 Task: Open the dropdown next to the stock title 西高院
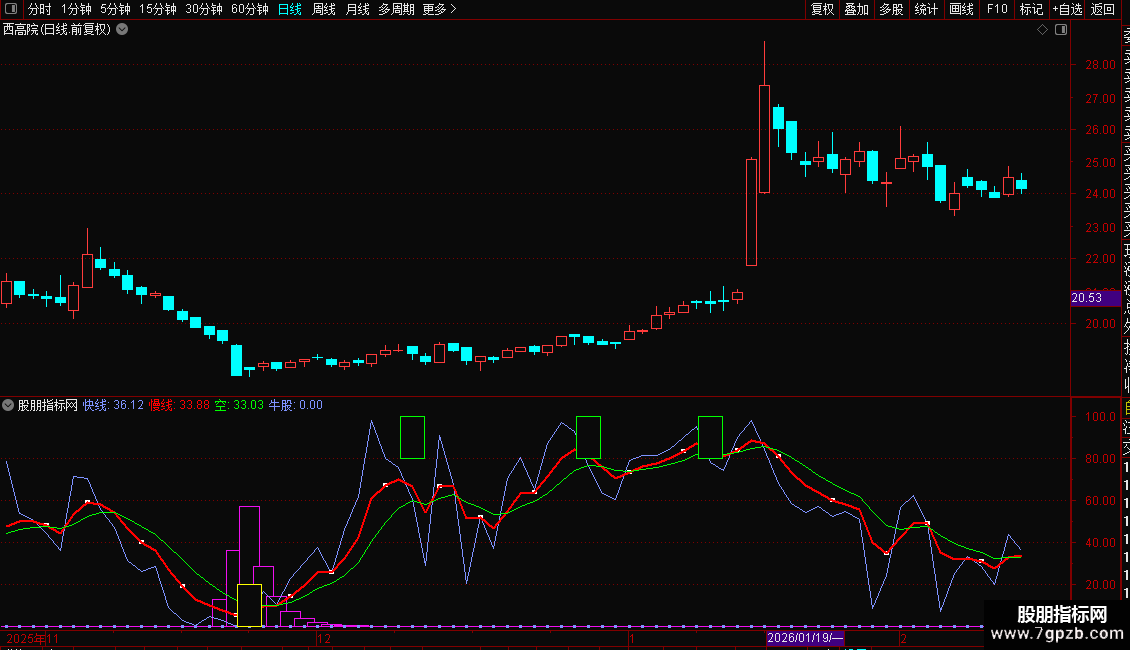point(123,30)
